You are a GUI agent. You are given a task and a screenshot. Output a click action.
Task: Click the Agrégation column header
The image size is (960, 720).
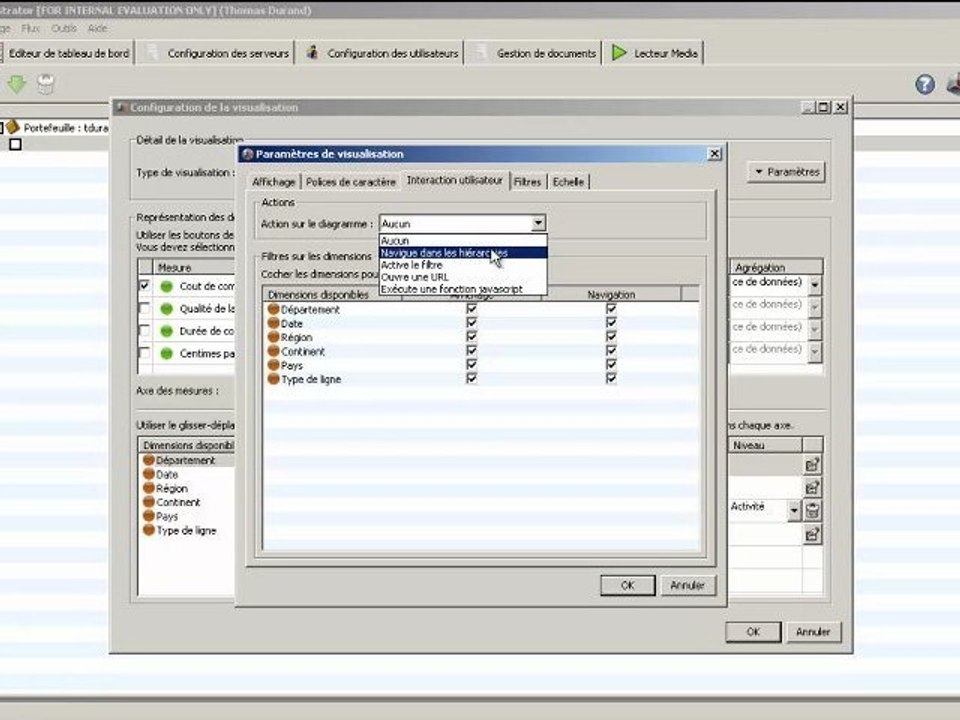pyautogui.click(x=776, y=268)
